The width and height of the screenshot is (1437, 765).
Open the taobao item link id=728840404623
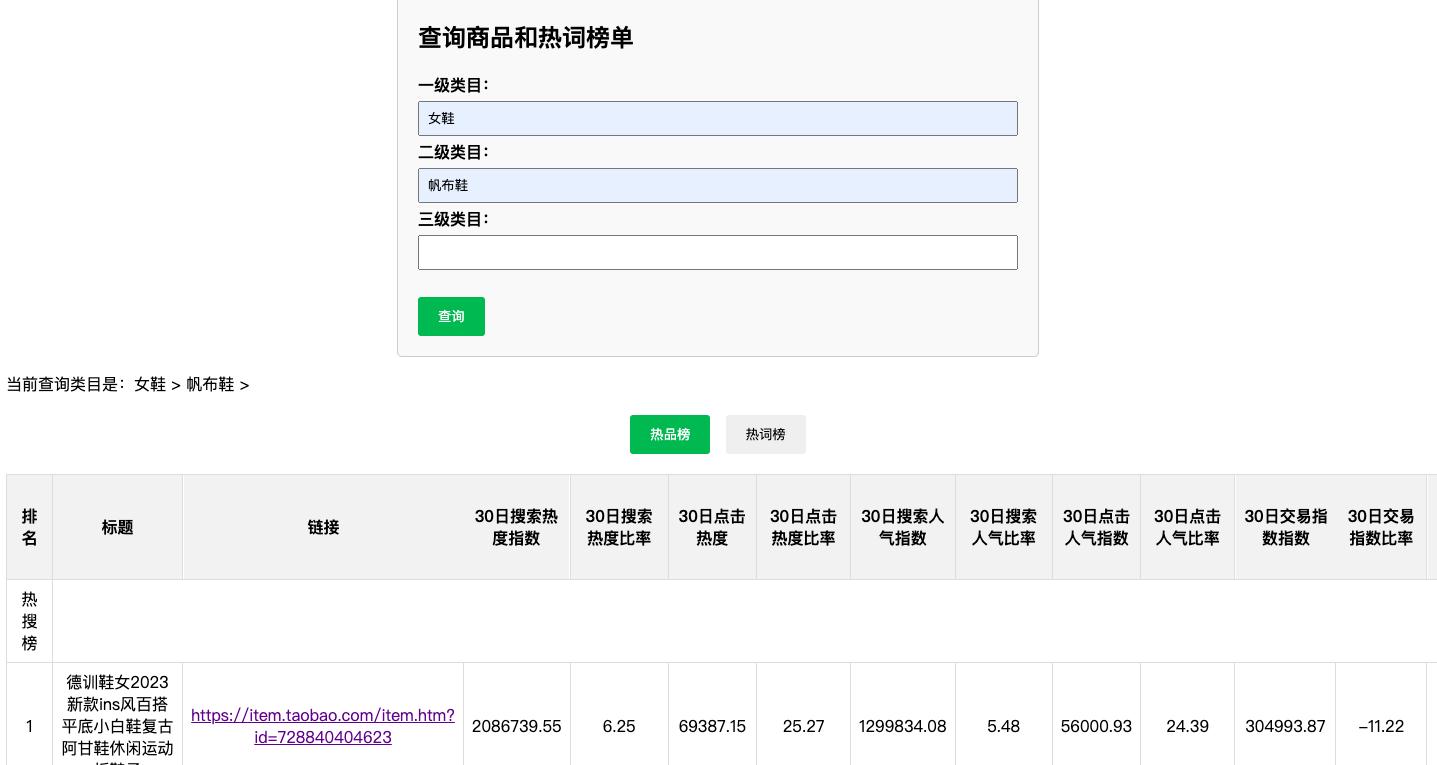coord(323,726)
